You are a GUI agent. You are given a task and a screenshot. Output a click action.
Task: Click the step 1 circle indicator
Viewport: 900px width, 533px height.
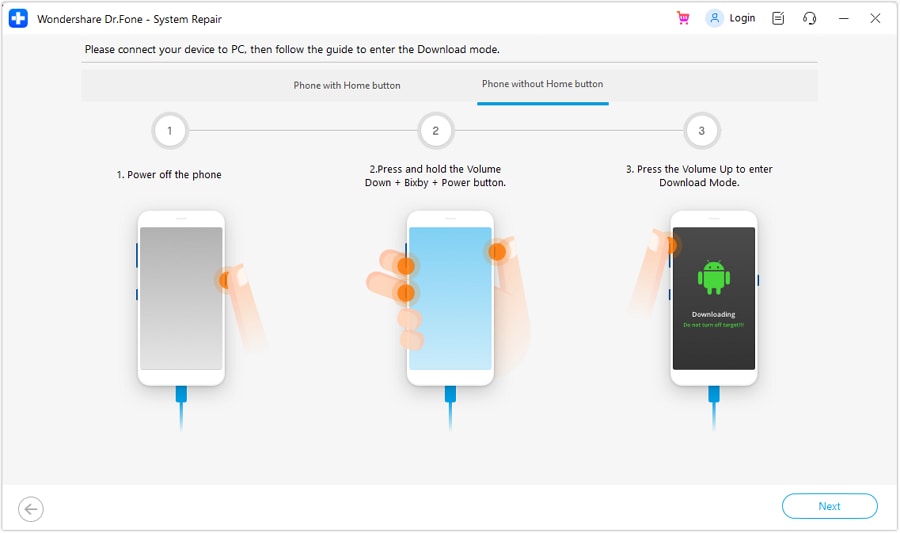(x=170, y=131)
